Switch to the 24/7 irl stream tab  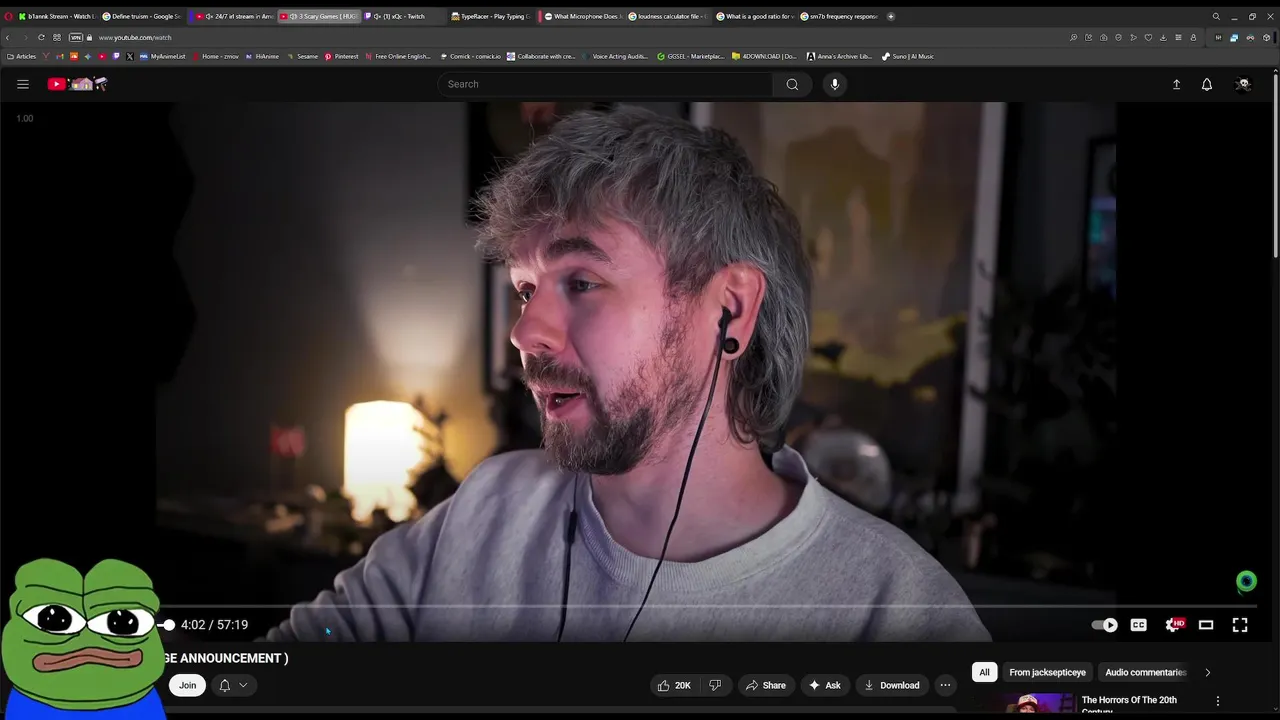tap(234, 16)
